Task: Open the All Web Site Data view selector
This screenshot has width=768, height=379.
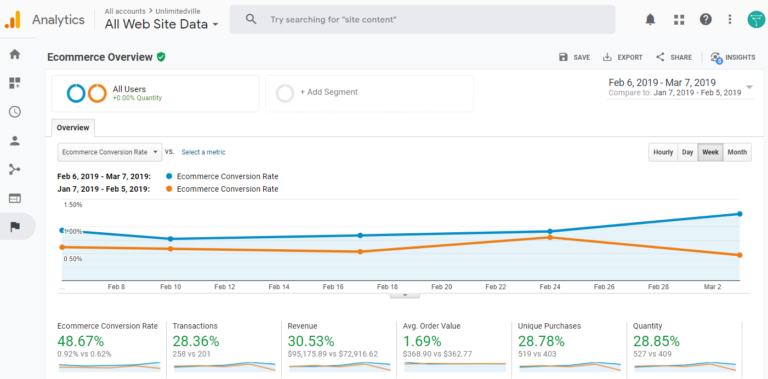Action: (x=161, y=24)
